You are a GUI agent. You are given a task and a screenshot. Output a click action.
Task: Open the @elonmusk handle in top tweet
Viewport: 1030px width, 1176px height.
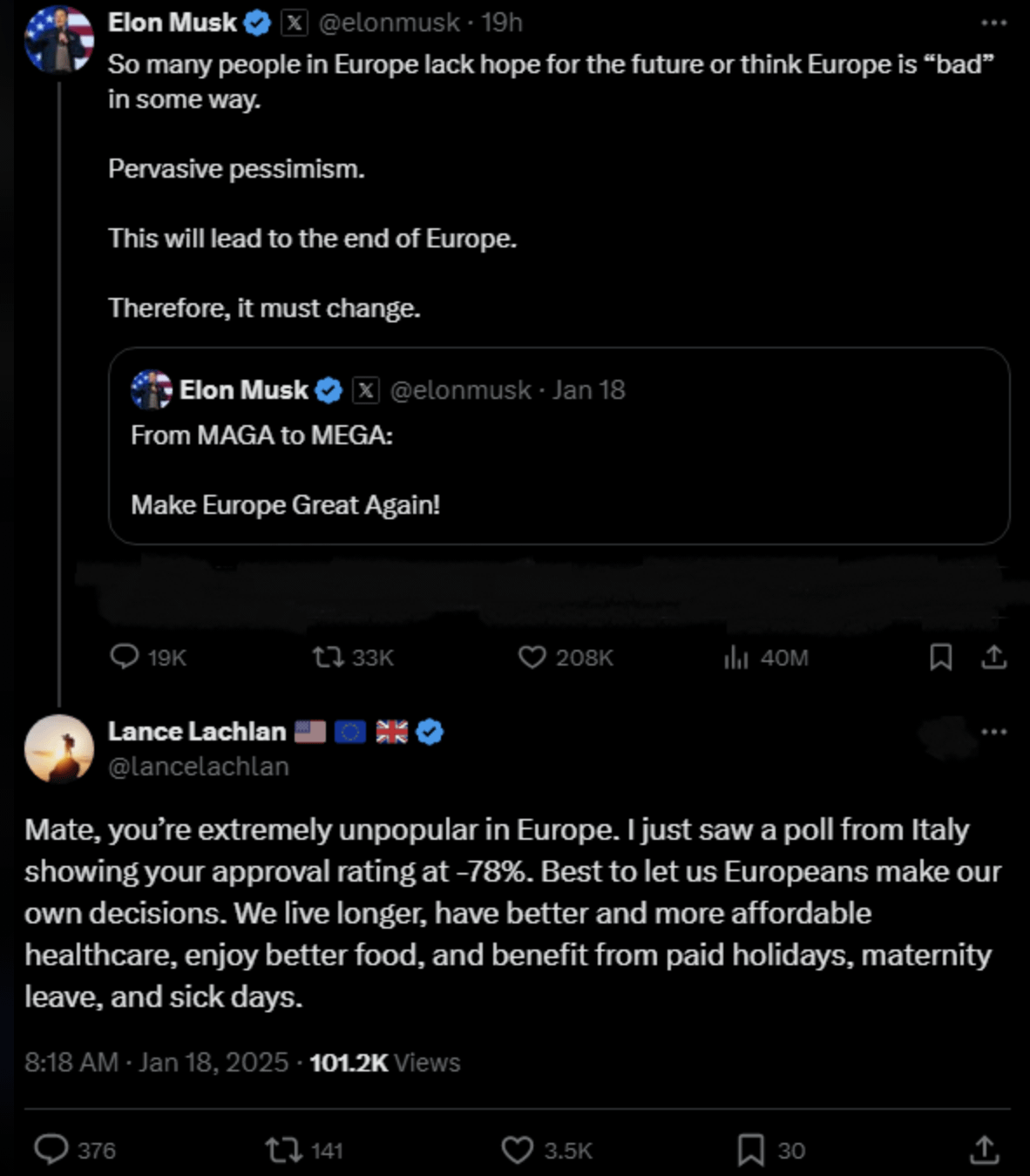(x=389, y=24)
